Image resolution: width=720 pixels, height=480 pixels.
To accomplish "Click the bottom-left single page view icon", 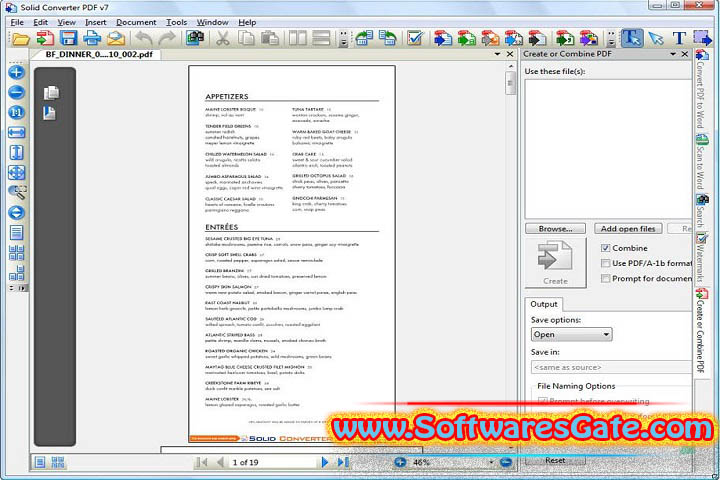I will [x=40, y=462].
